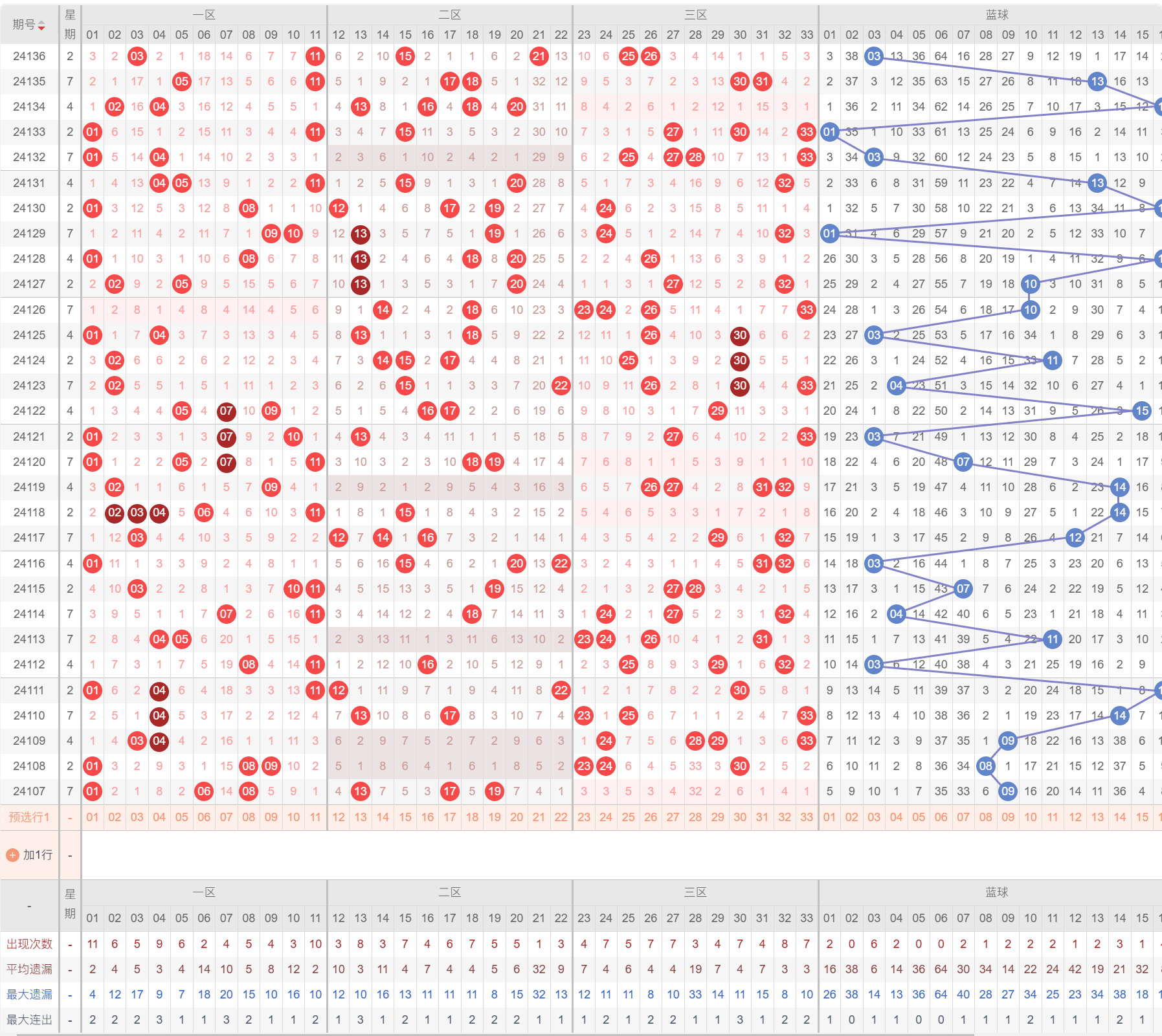
Task: Pick red number 22 in the 预选行1 row
Action: click(561, 817)
